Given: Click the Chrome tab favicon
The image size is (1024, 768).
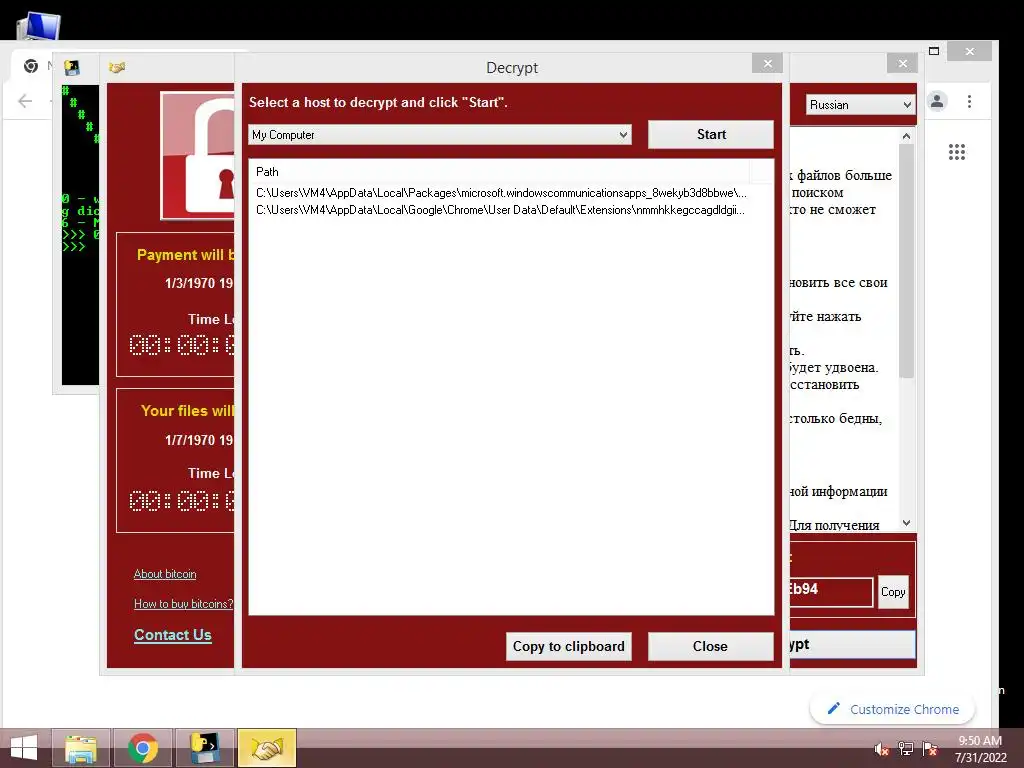Looking at the screenshot, I should pyautogui.click(x=31, y=66).
